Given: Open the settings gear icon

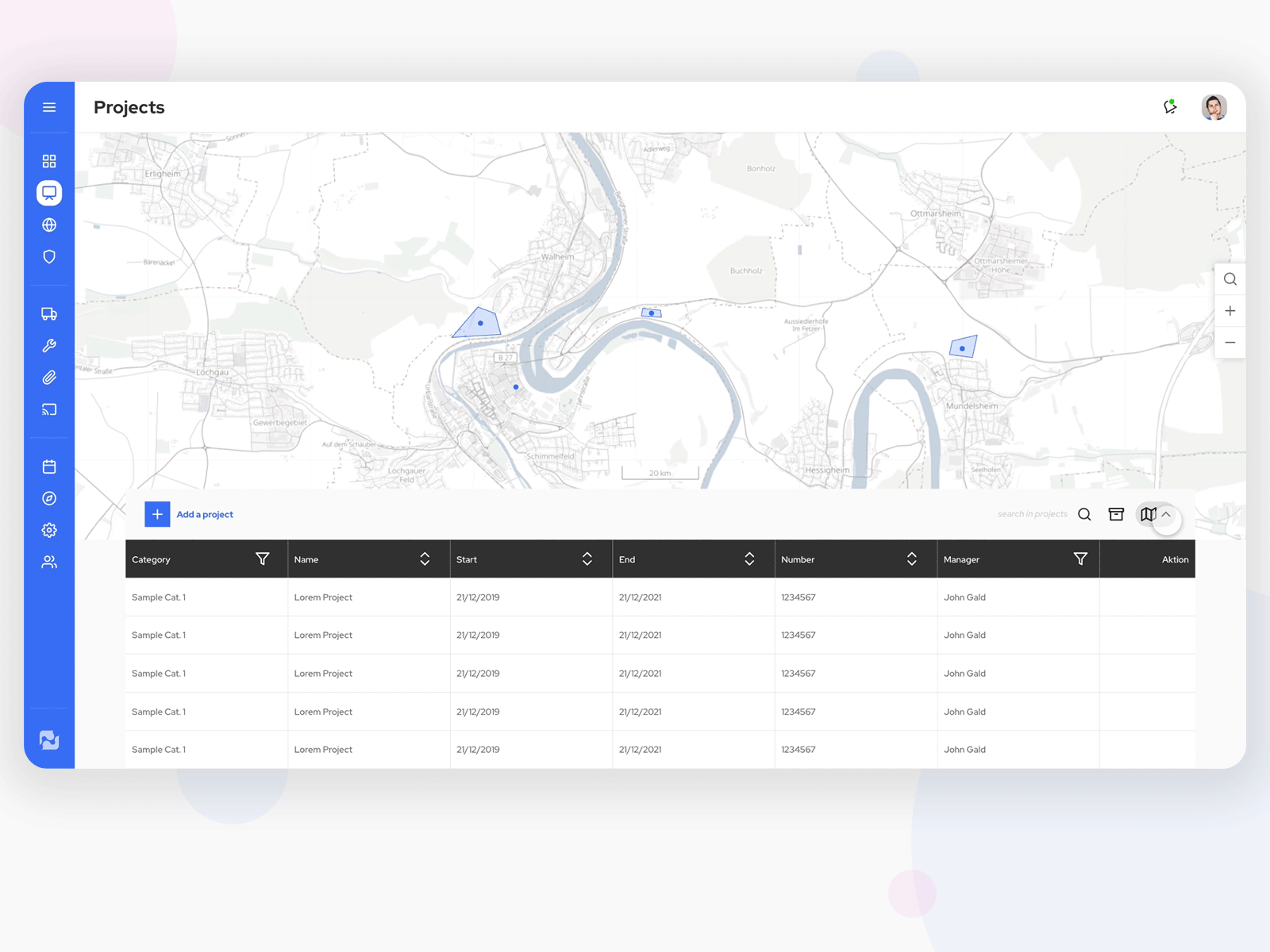Looking at the screenshot, I should click(x=49, y=530).
